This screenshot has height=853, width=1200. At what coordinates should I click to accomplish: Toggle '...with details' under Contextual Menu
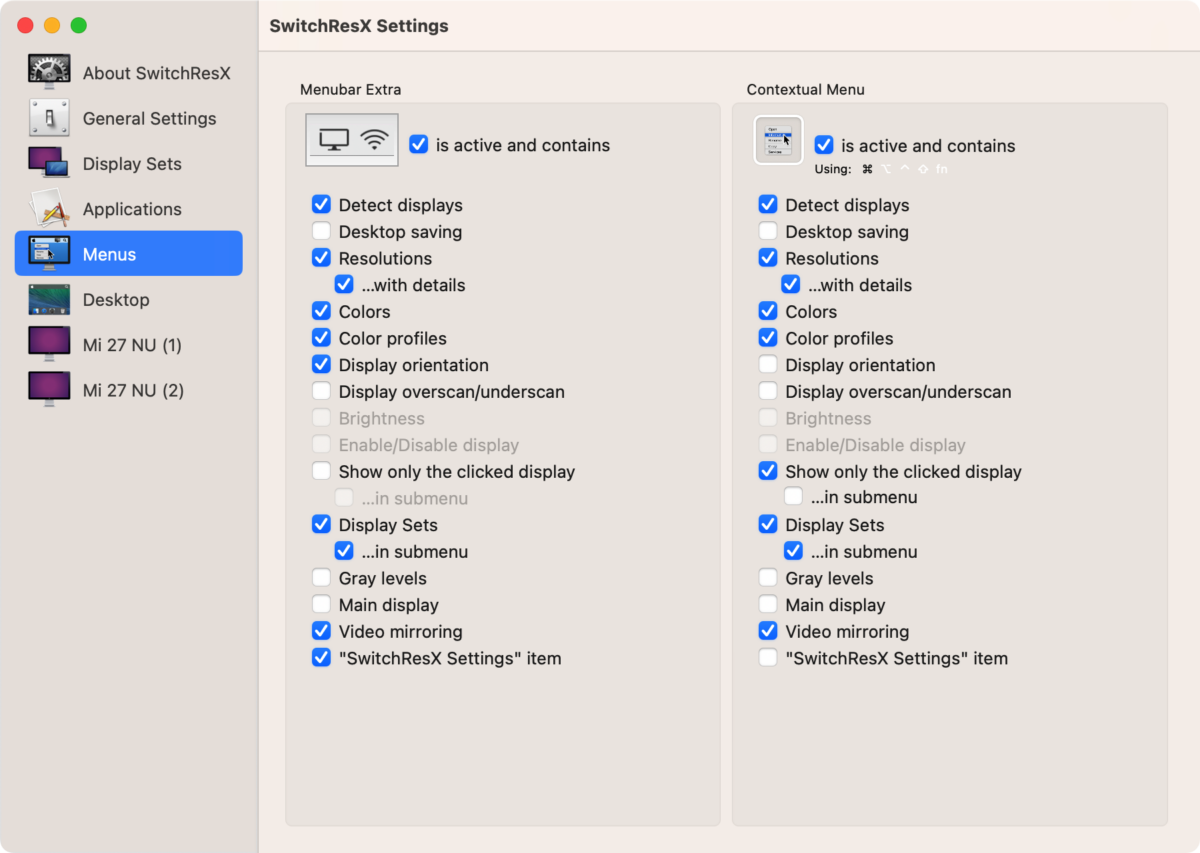791,285
